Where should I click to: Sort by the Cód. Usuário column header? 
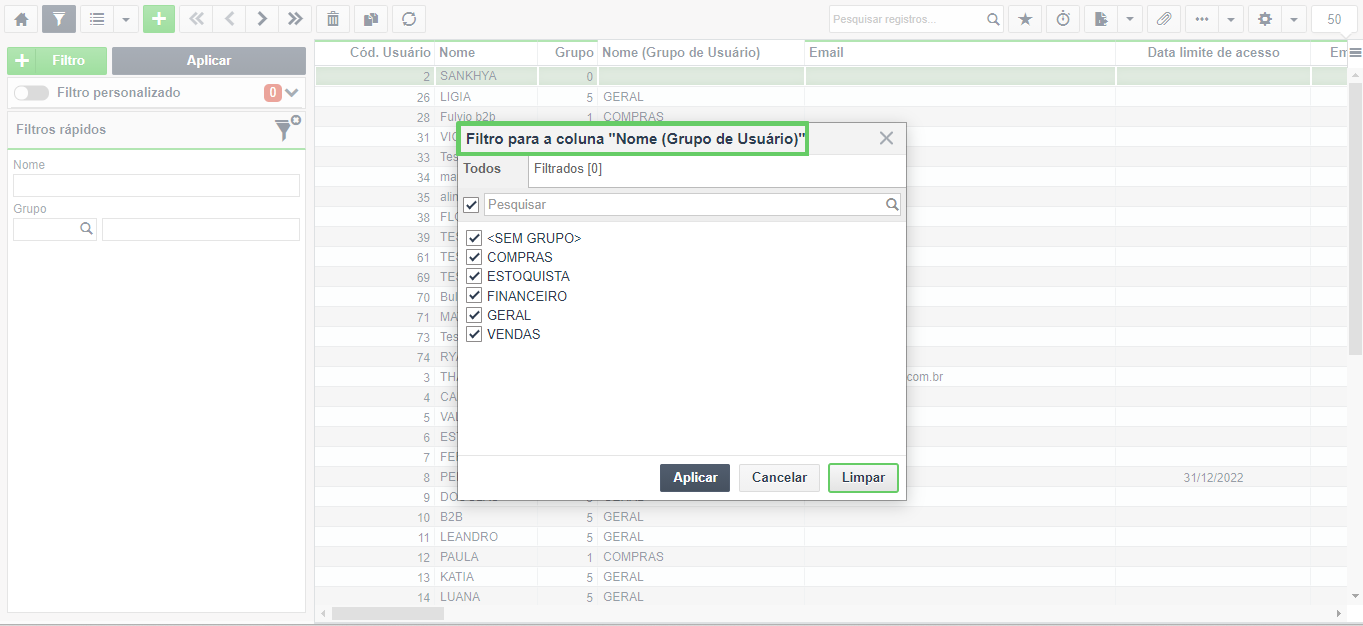coord(375,52)
